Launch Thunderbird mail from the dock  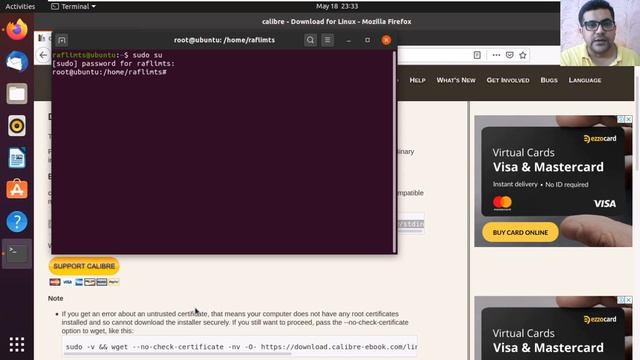[17, 62]
